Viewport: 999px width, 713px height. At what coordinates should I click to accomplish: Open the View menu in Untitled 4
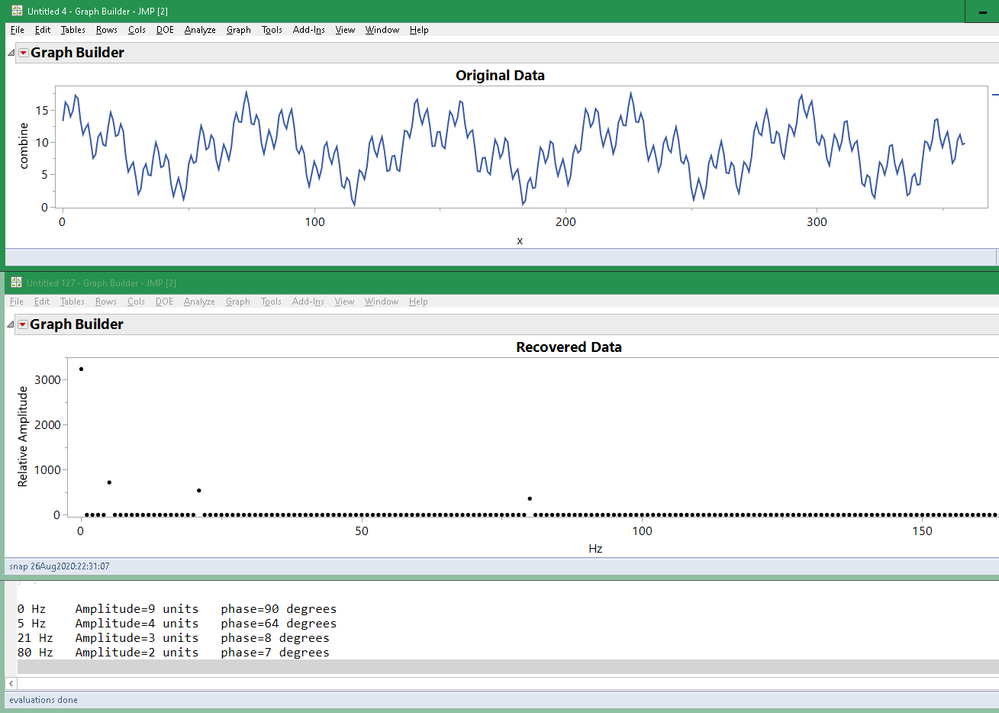point(344,30)
